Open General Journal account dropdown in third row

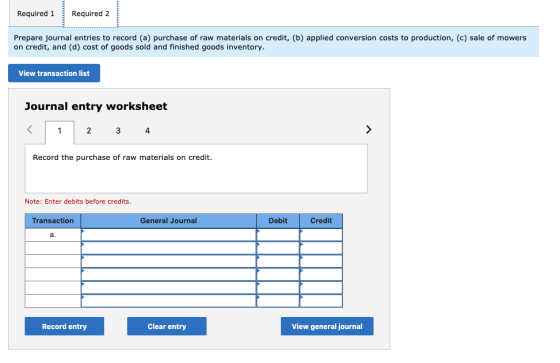click(x=169, y=261)
